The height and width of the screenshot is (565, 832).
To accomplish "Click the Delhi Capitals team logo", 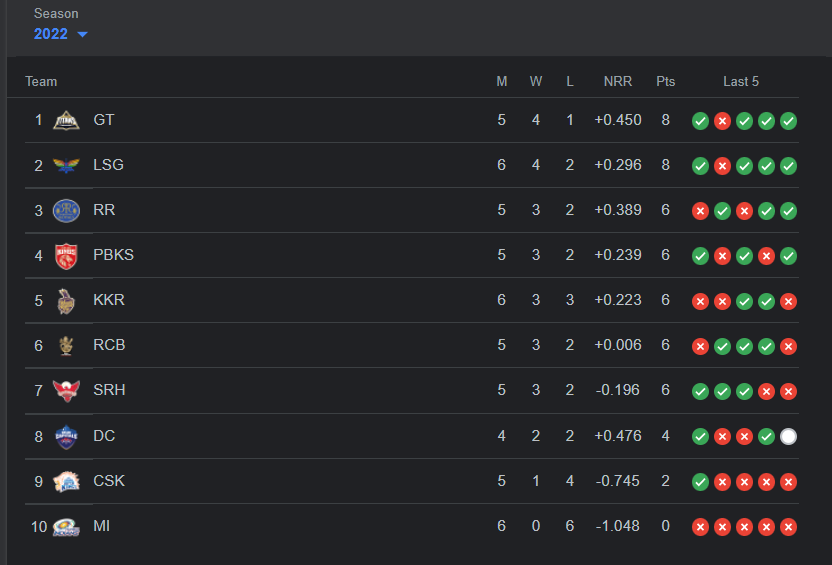I will pyautogui.click(x=65, y=436).
